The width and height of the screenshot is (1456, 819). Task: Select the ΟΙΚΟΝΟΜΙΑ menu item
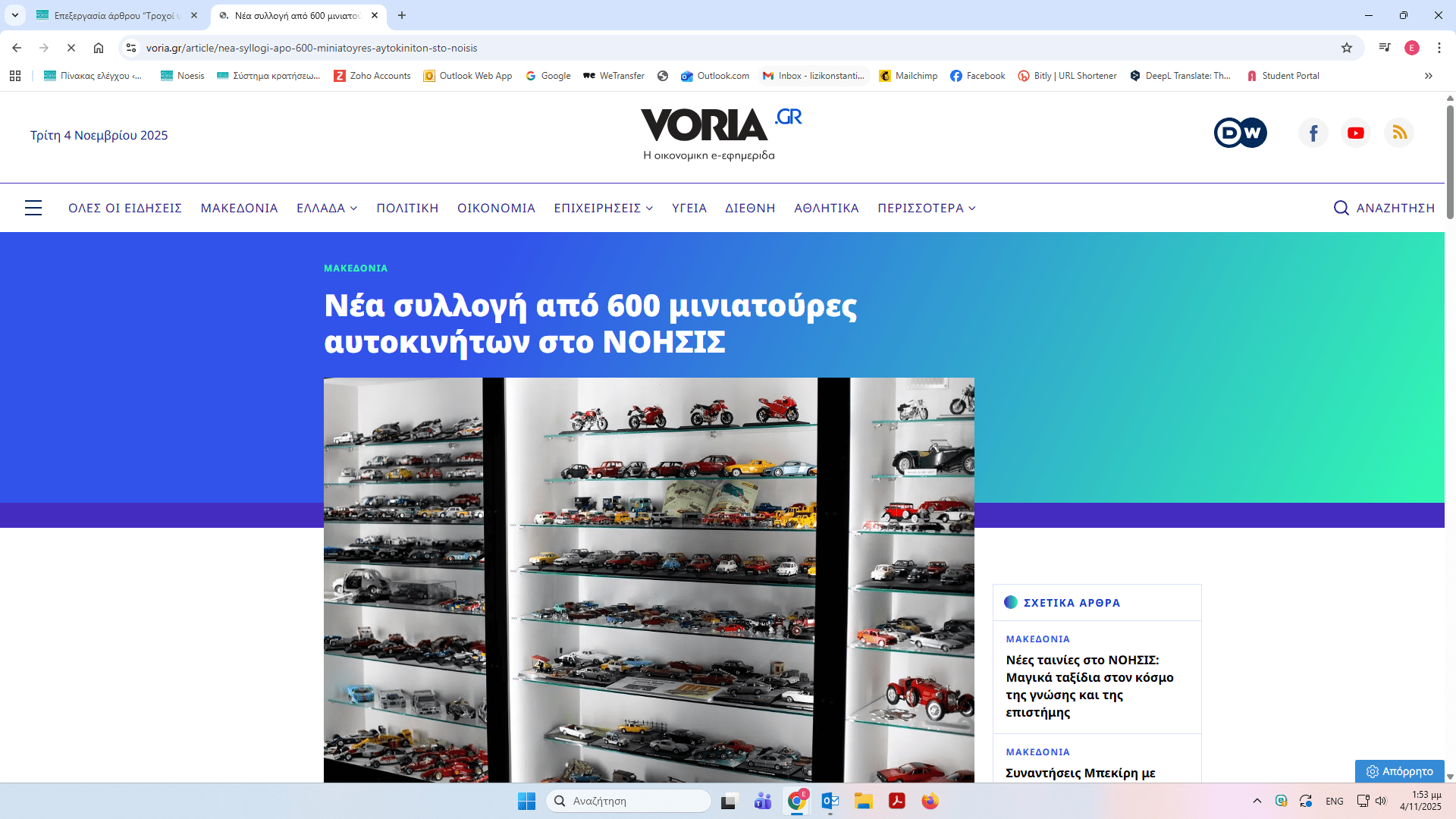click(496, 208)
